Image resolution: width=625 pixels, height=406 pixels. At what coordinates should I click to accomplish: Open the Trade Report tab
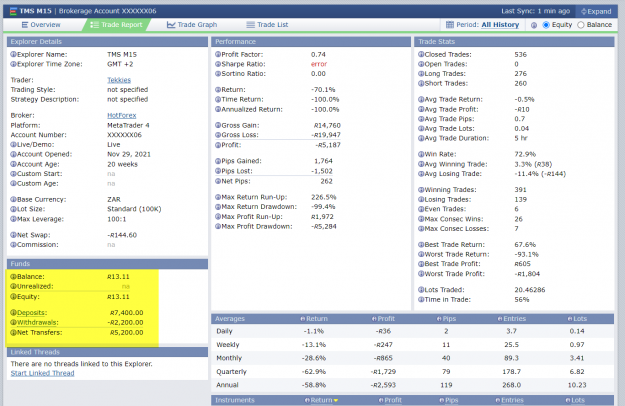click(x=116, y=25)
